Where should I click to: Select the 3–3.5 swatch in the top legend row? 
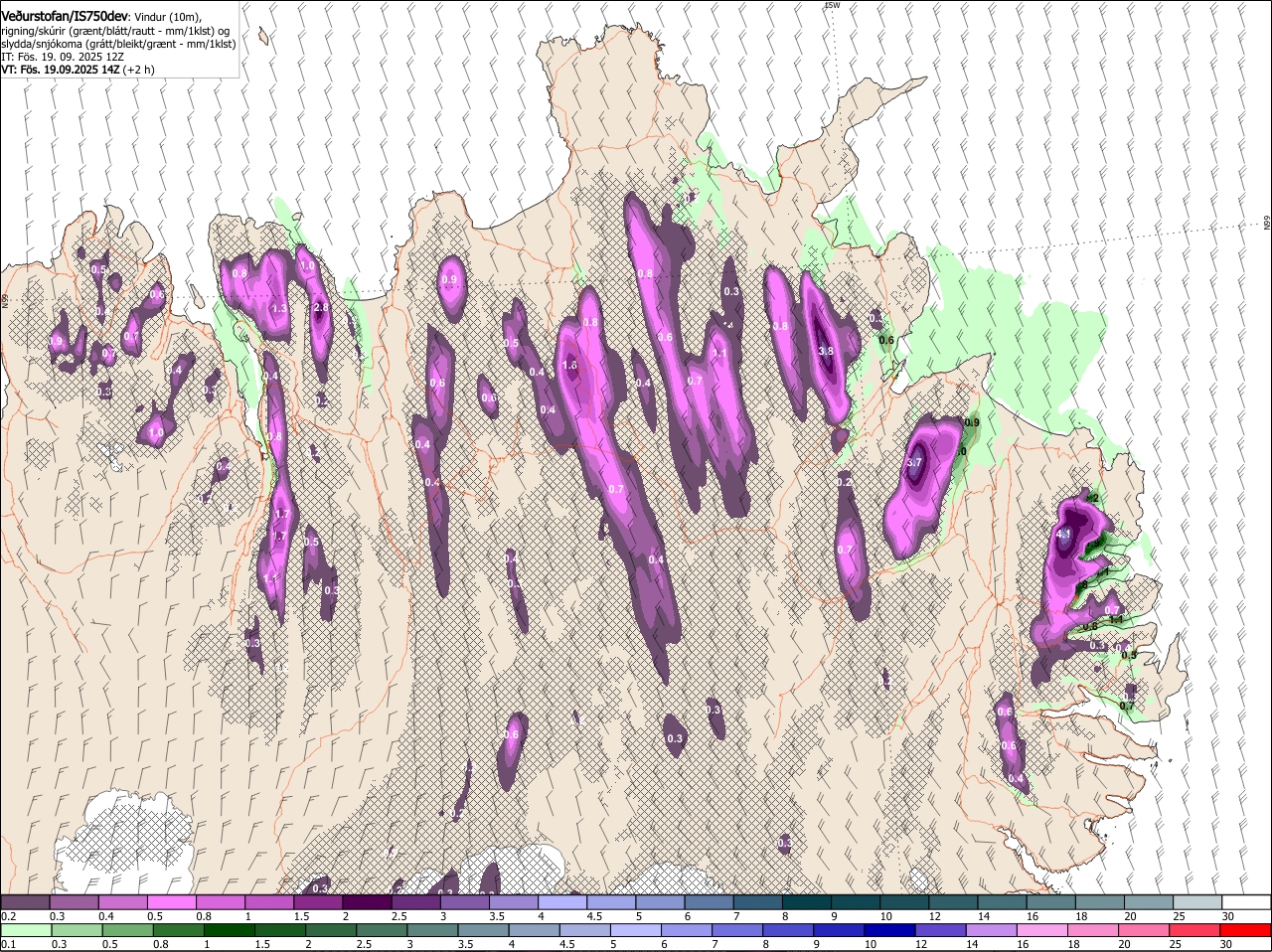click(x=464, y=902)
